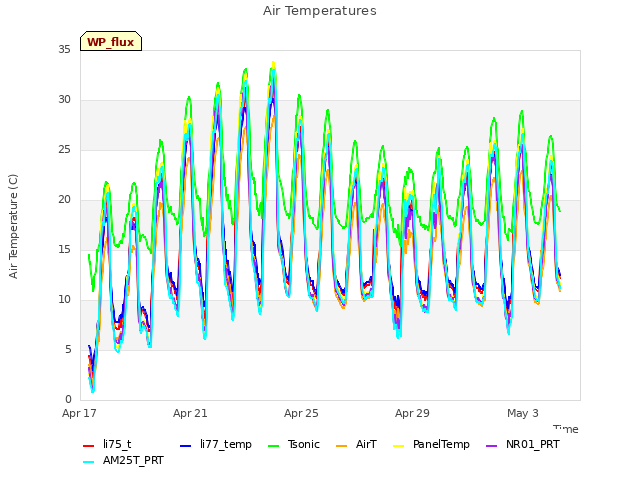Click the Air Temperature (C) axis title
Viewport: 640px width, 480px height.
pyautogui.click(x=13, y=227)
